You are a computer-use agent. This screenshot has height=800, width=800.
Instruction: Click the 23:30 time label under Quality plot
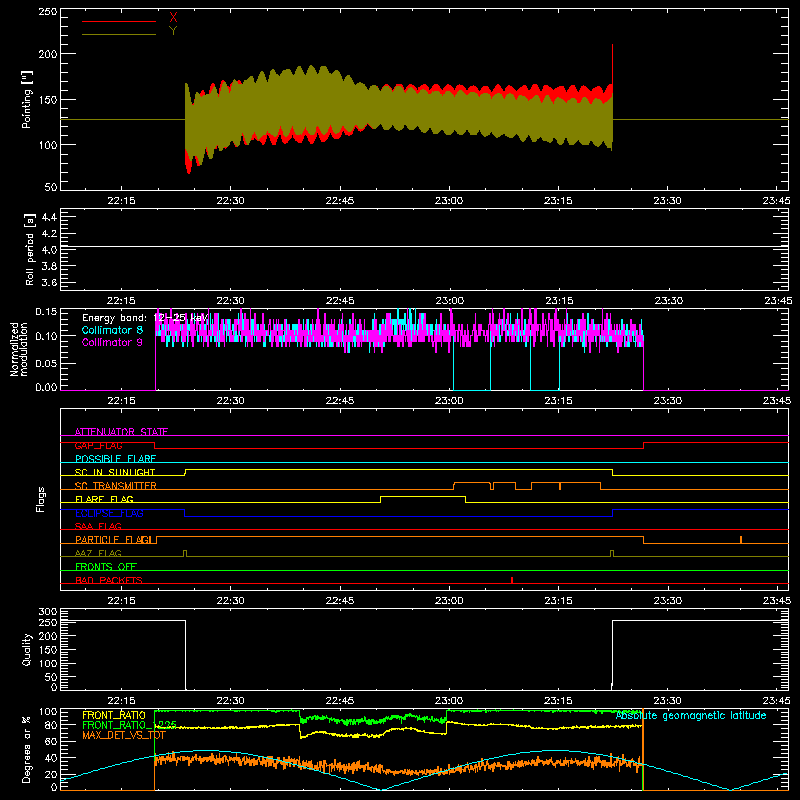click(667, 701)
